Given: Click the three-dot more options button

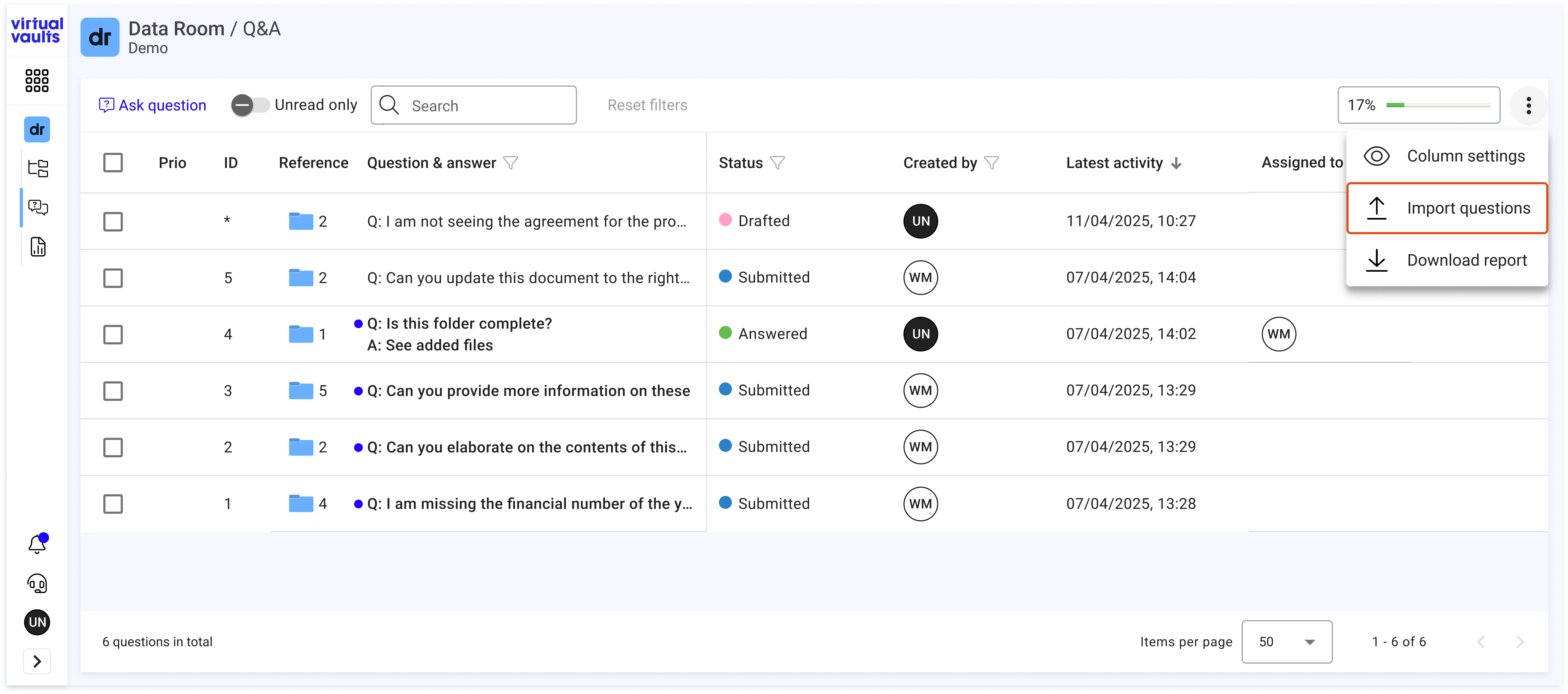Looking at the screenshot, I should [x=1528, y=105].
